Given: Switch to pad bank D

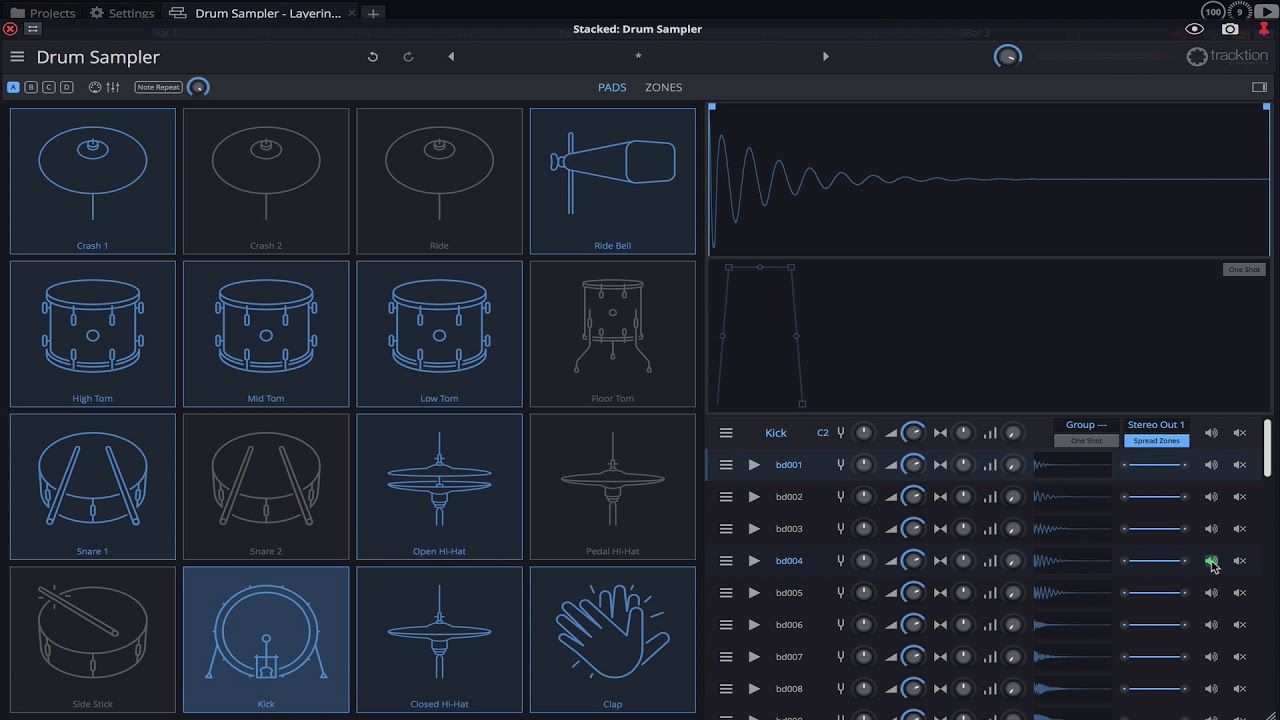Looking at the screenshot, I should (x=67, y=87).
